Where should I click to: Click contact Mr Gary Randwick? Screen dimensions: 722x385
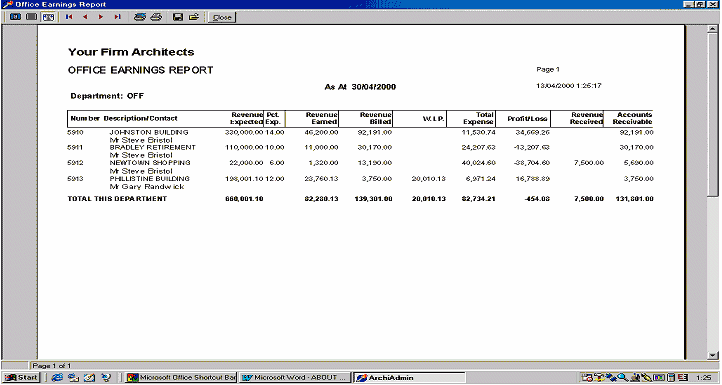147,187
